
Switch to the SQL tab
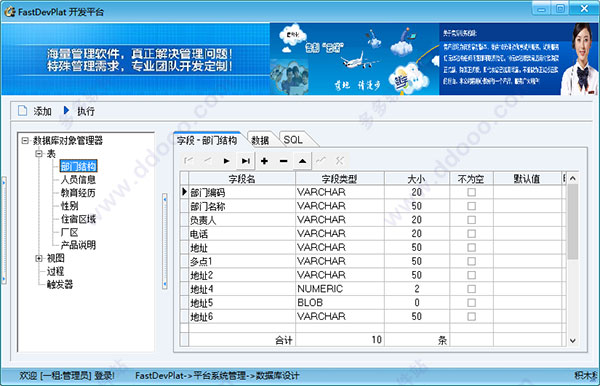(293, 140)
